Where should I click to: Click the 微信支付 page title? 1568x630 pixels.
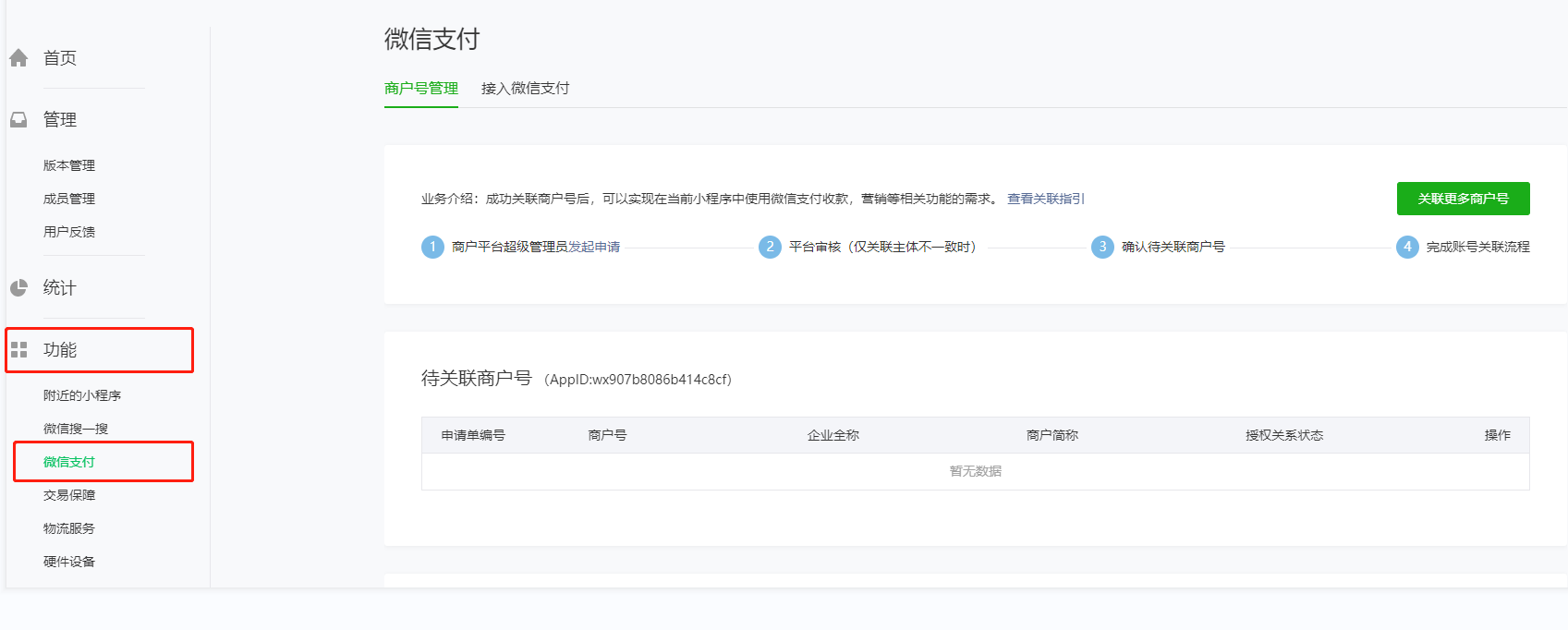[432, 39]
